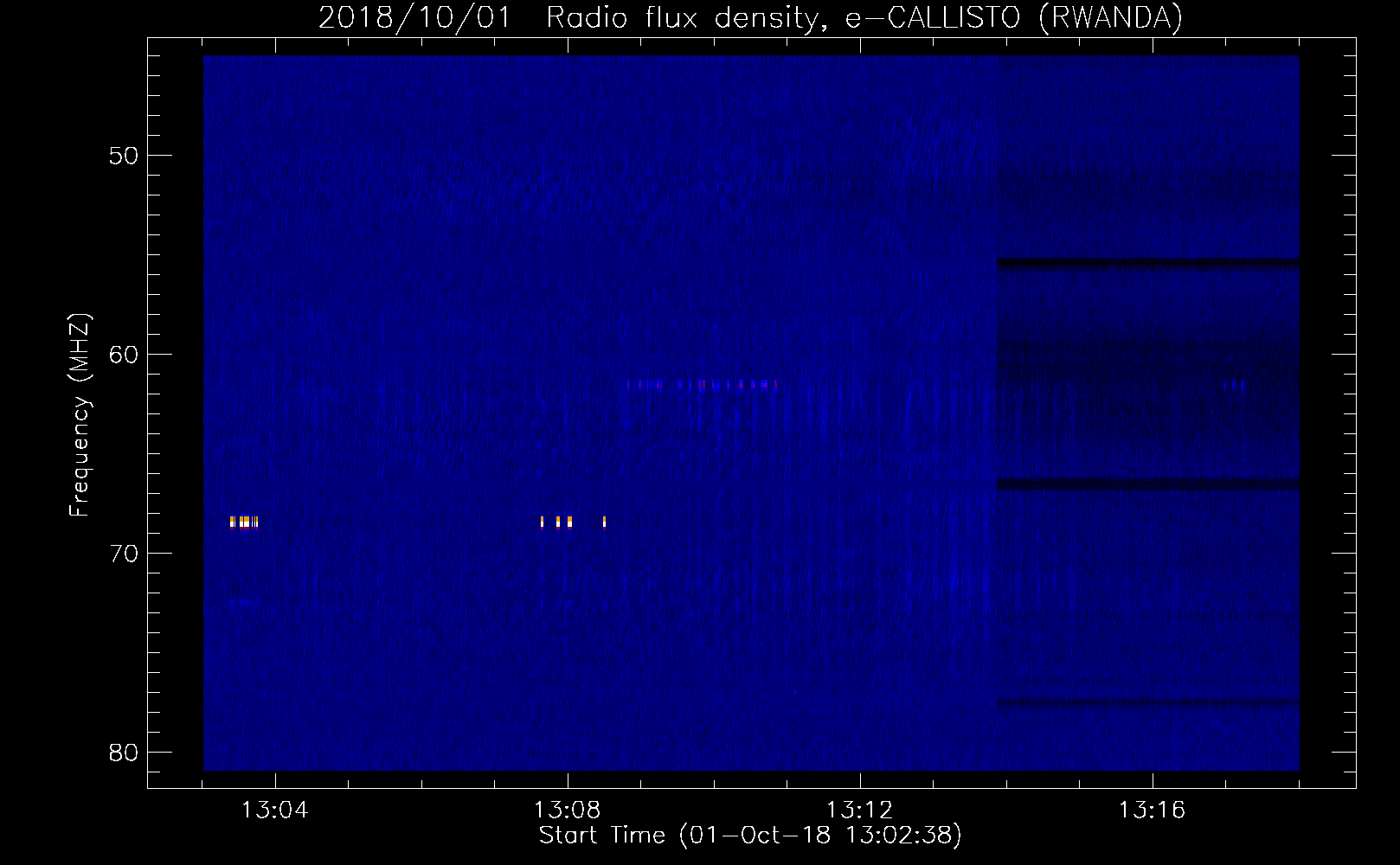The width and height of the screenshot is (1400, 865).
Task: Click the dark horizontal band near 77 MHz
Action: pyautogui.click(x=1147, y=702)
